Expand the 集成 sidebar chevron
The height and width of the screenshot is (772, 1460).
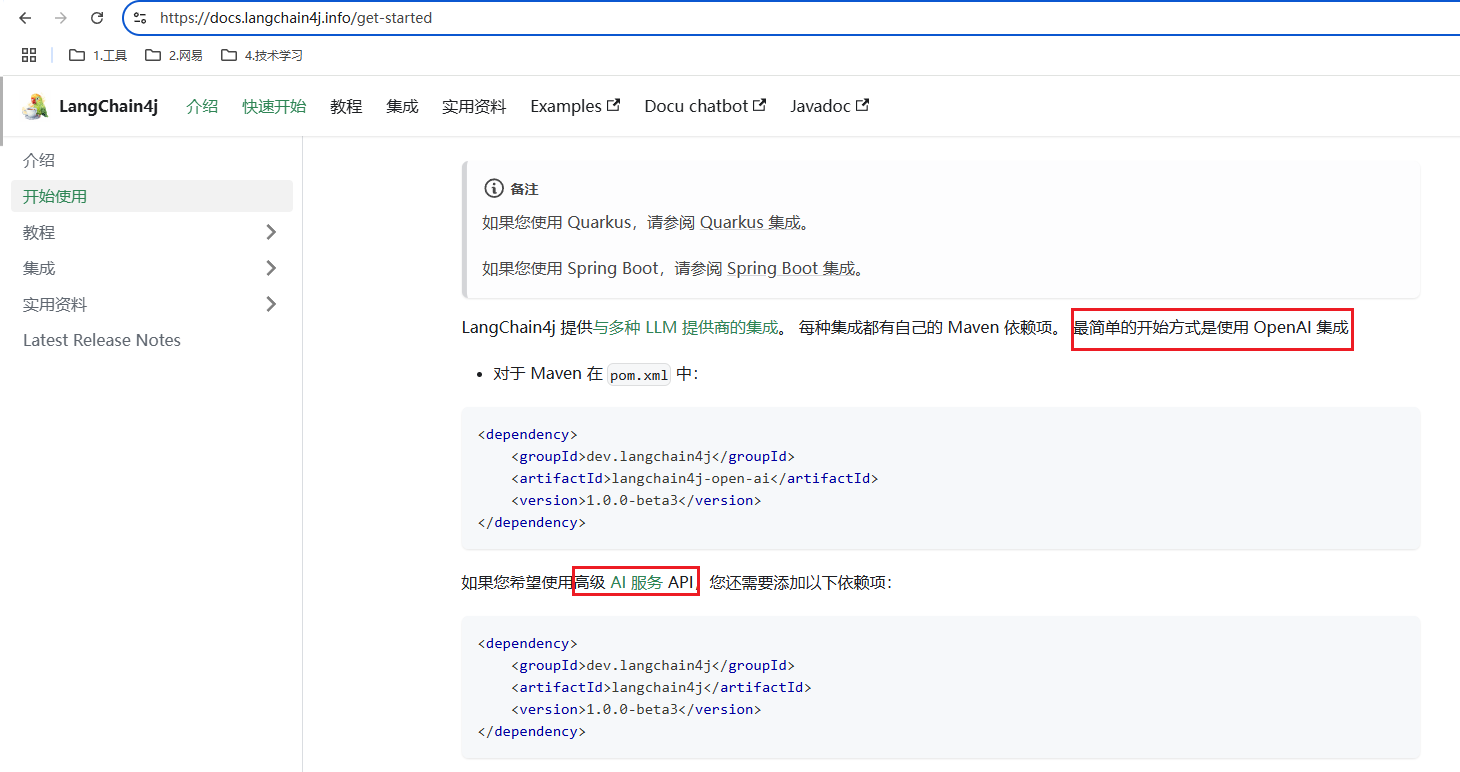pos(271,268)
